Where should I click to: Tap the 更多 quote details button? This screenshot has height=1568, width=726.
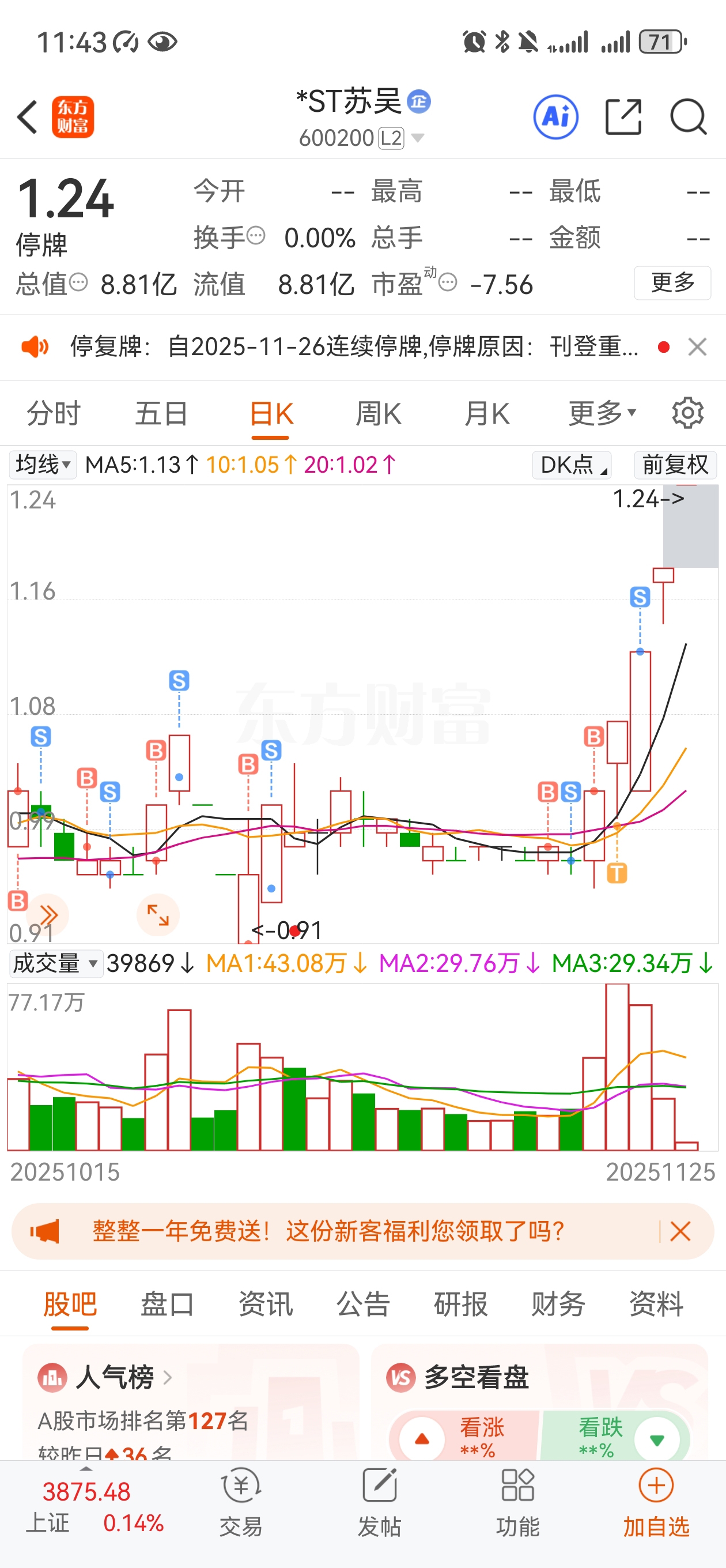pos(672,283)
